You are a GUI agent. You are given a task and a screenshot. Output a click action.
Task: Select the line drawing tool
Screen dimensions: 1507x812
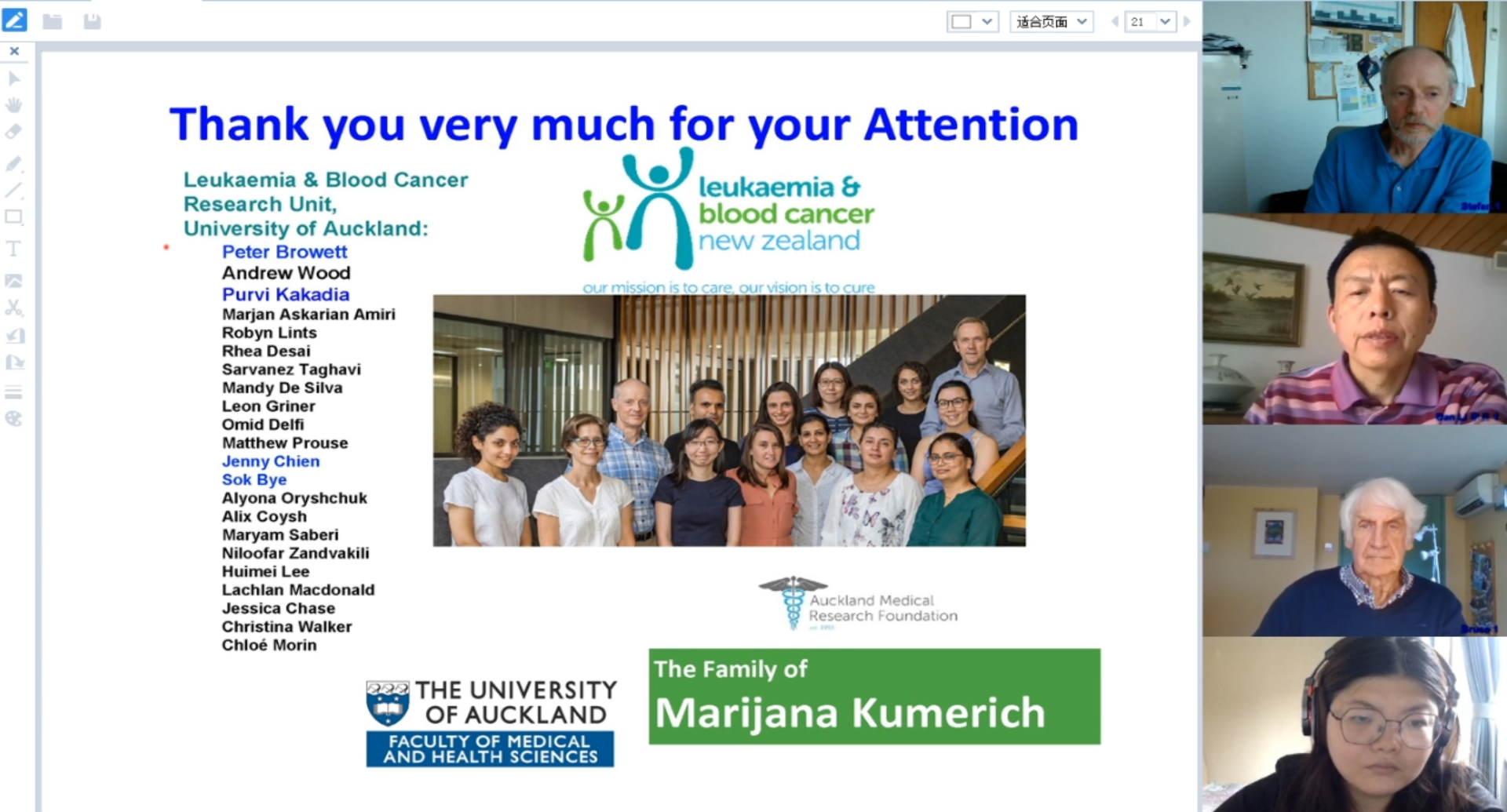pyautogui.click(x=13, y=190)
